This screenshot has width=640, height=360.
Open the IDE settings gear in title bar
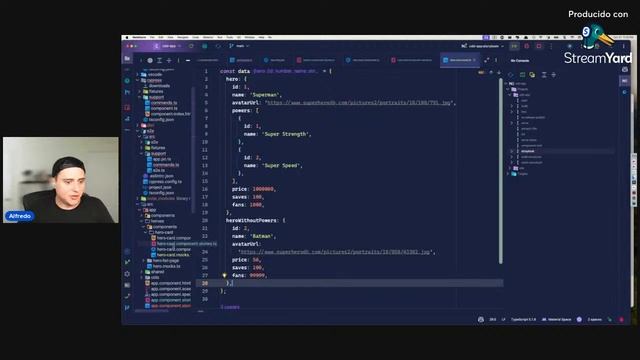pos(569,46)
